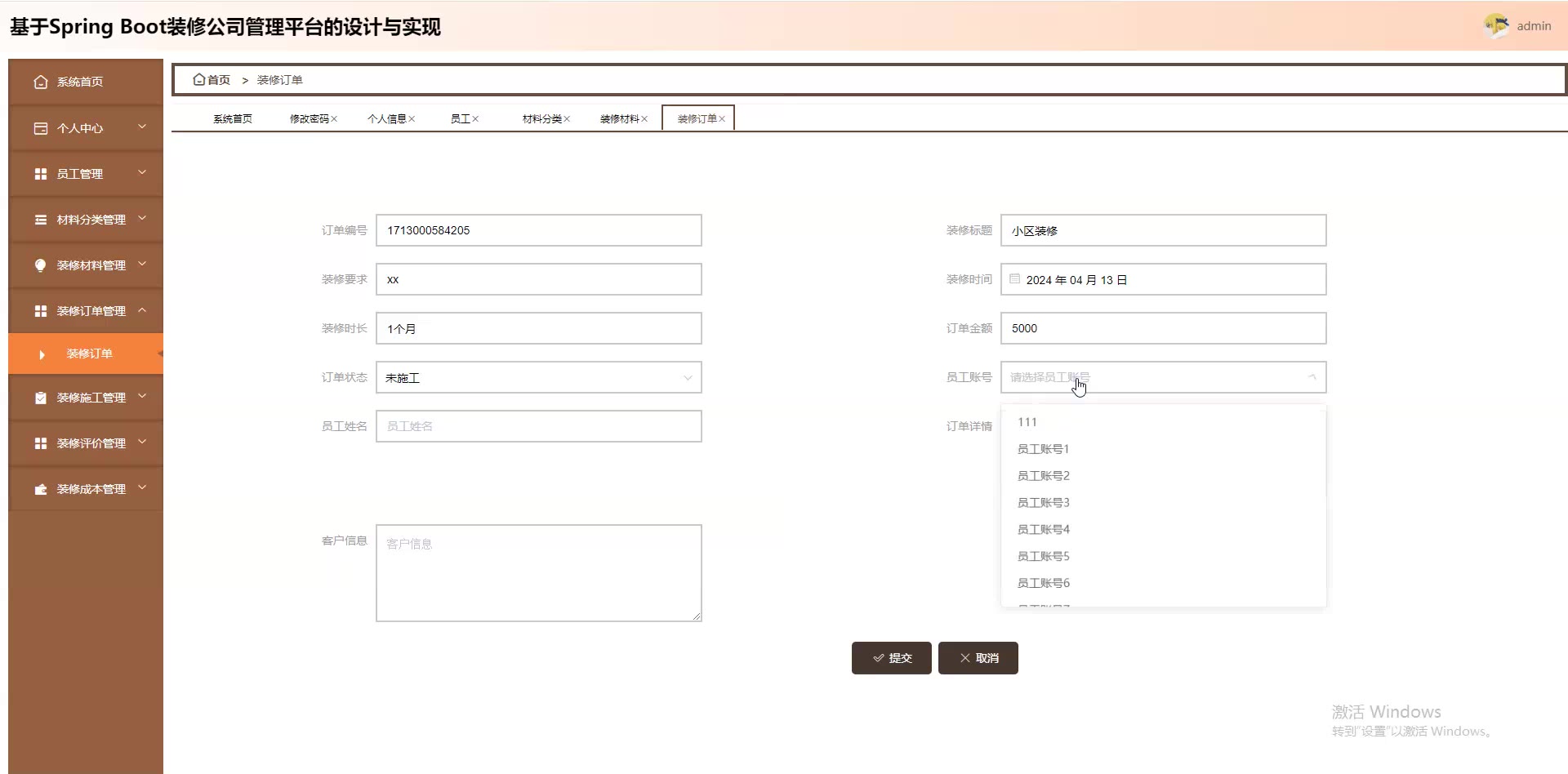Close the 修改密码 tab
This screenshot has width=1568, height=774.
[334, 119]
